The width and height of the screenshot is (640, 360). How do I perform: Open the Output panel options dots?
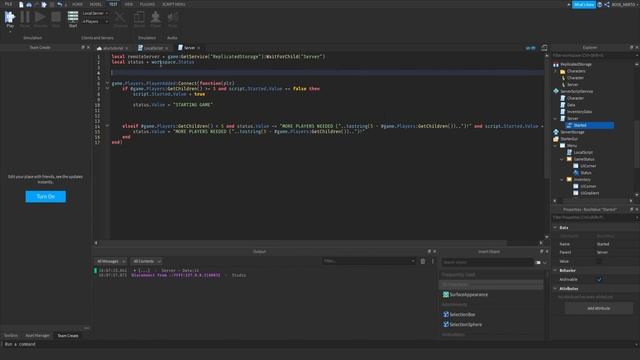click(x=433, y=261)
